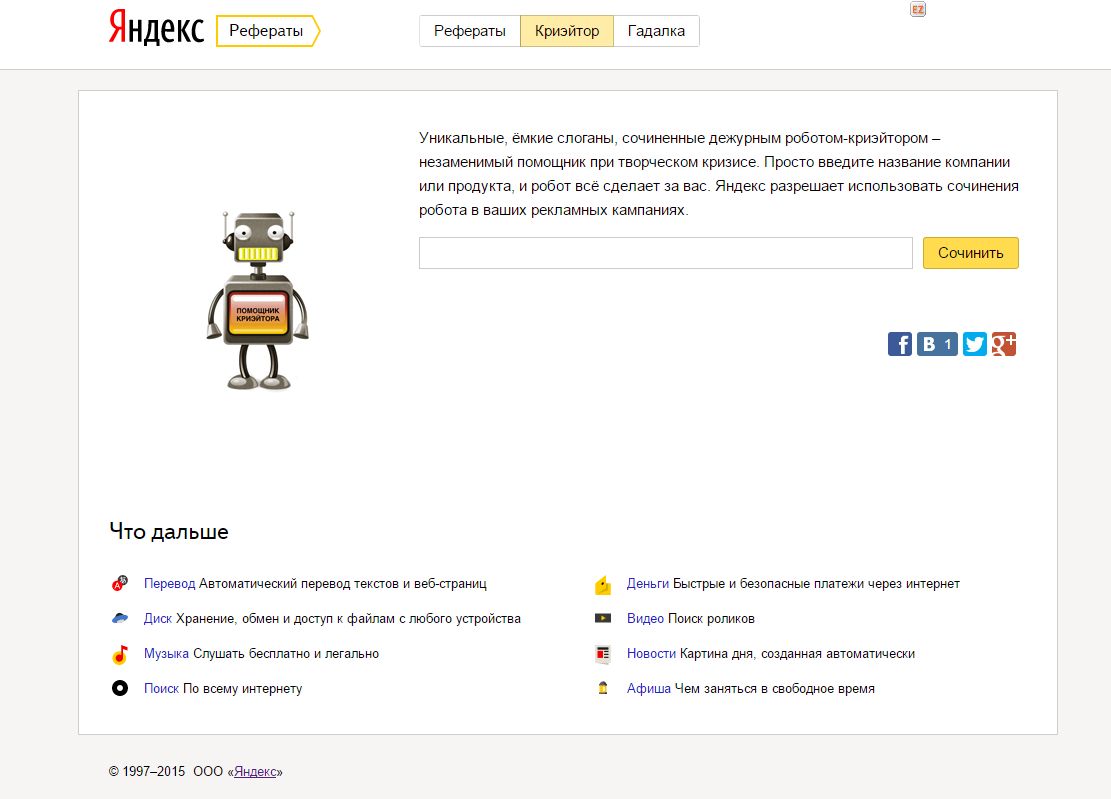Viewport: 1111px width, 799px height.
Task: Click the Музыка music note icon
Action: pyautogui.click(x=120, y=655)
